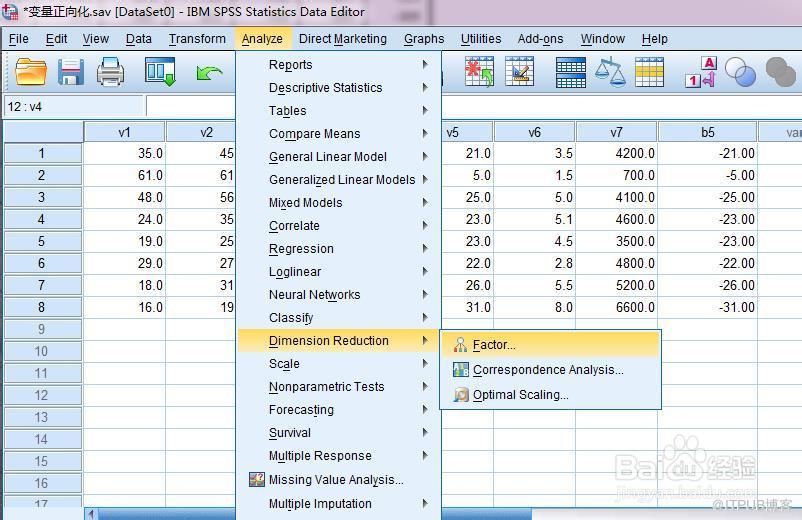802x520 pixels.
Task: Expand the Nonparametric Tests submenu
Action: tap(326, 387)
